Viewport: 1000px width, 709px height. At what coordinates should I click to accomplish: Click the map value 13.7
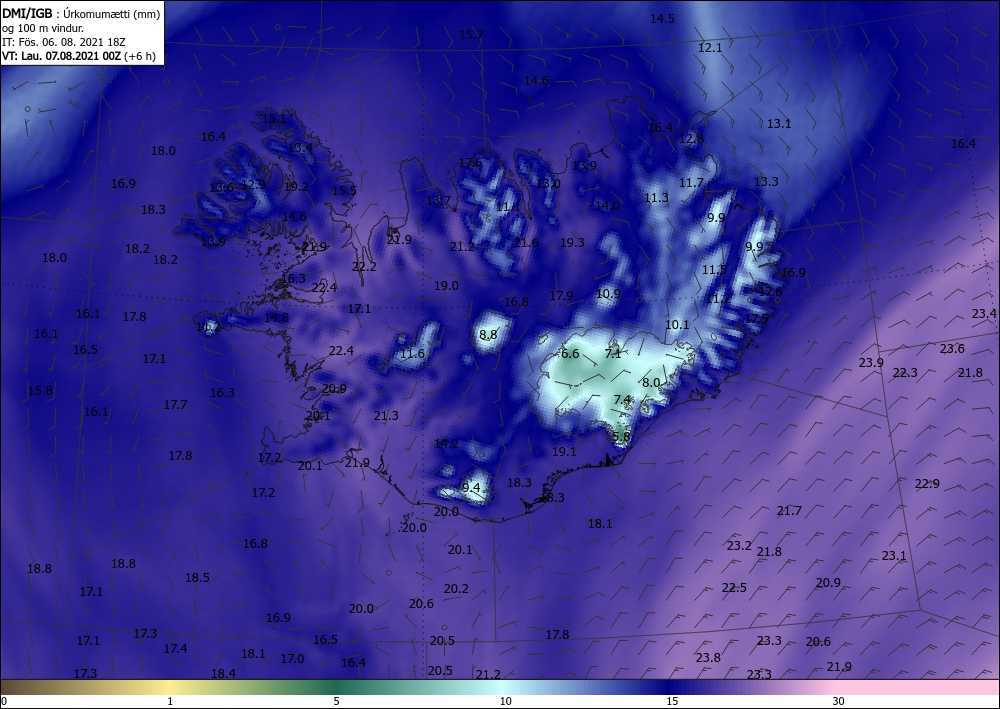pos(438,201)
